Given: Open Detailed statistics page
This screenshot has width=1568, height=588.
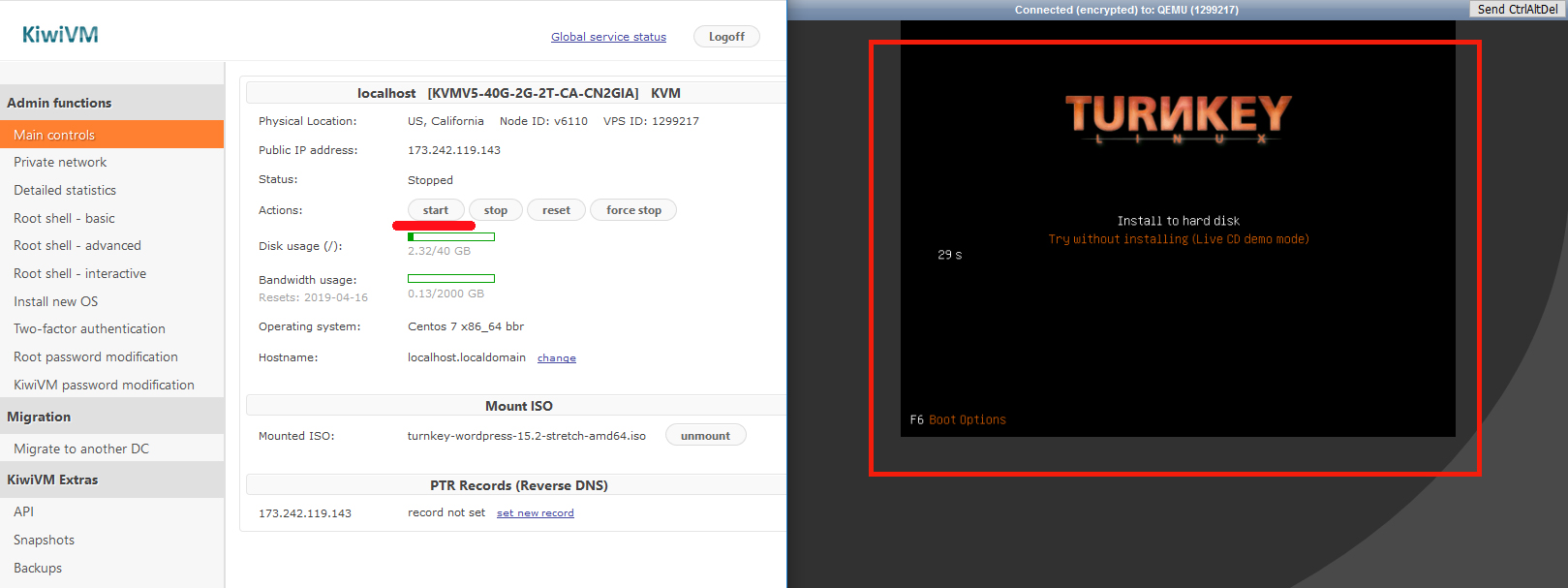Looking at the screenshot, I should [65, 190].
